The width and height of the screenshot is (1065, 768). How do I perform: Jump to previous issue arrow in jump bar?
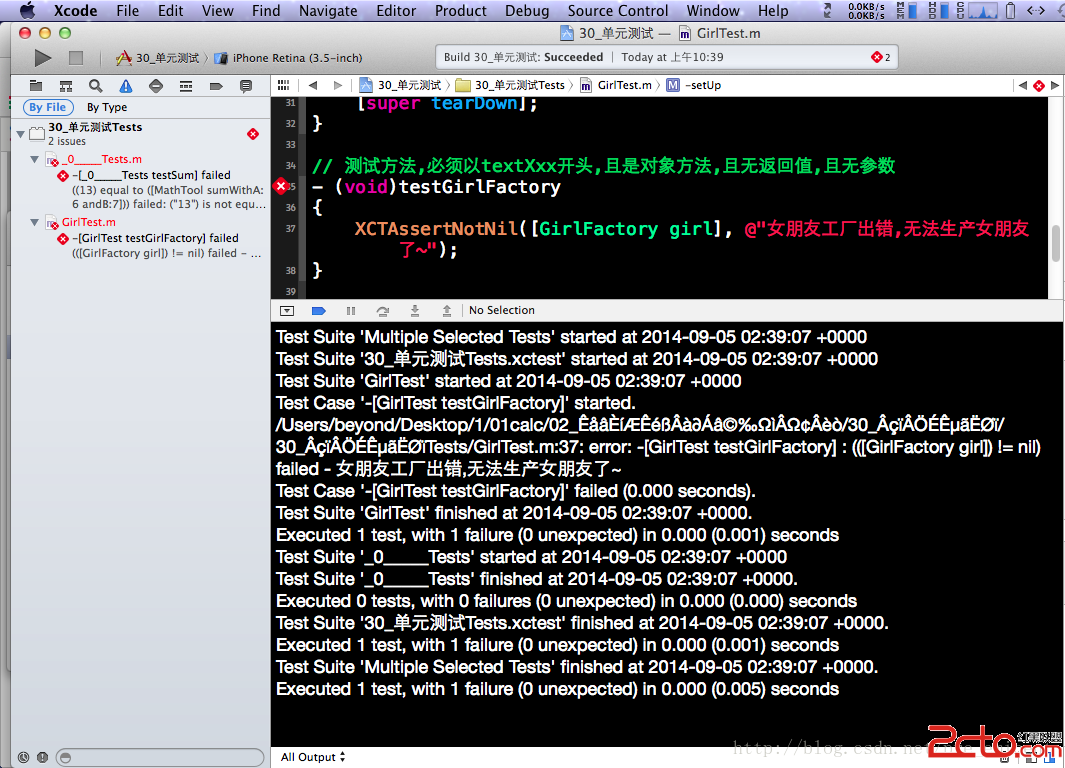[x=1023, y=86]
